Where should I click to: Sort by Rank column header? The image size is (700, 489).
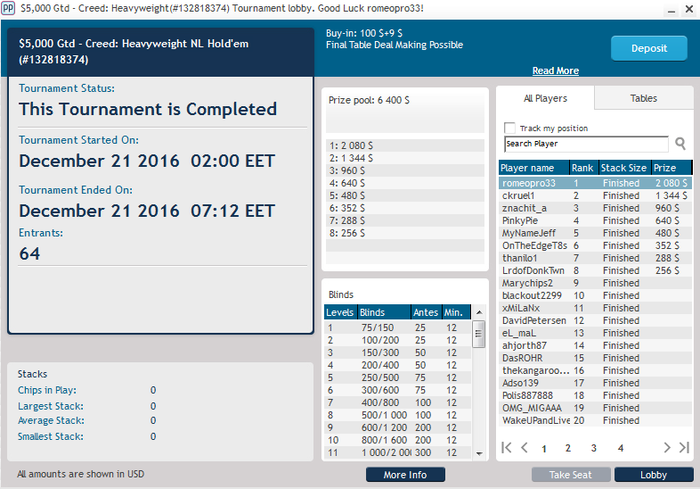pyautogui.click(x=584, y=168)
